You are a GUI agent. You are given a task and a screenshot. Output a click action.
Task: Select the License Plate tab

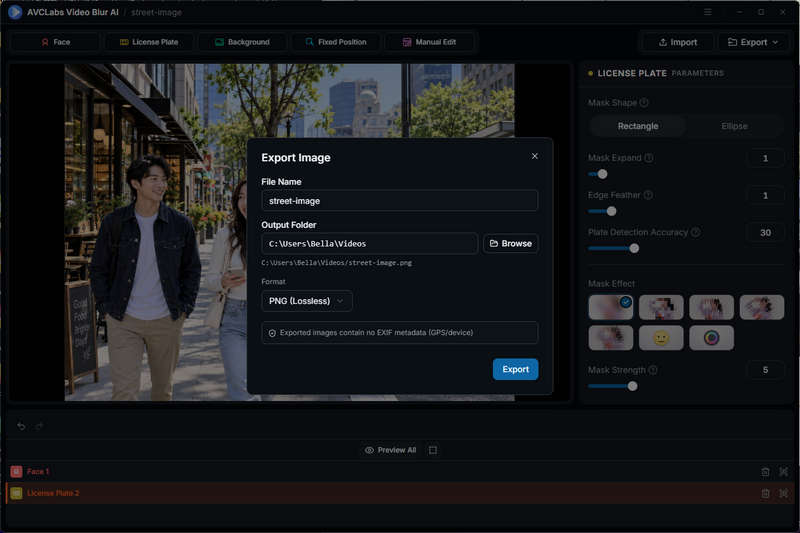coord(149,42)
